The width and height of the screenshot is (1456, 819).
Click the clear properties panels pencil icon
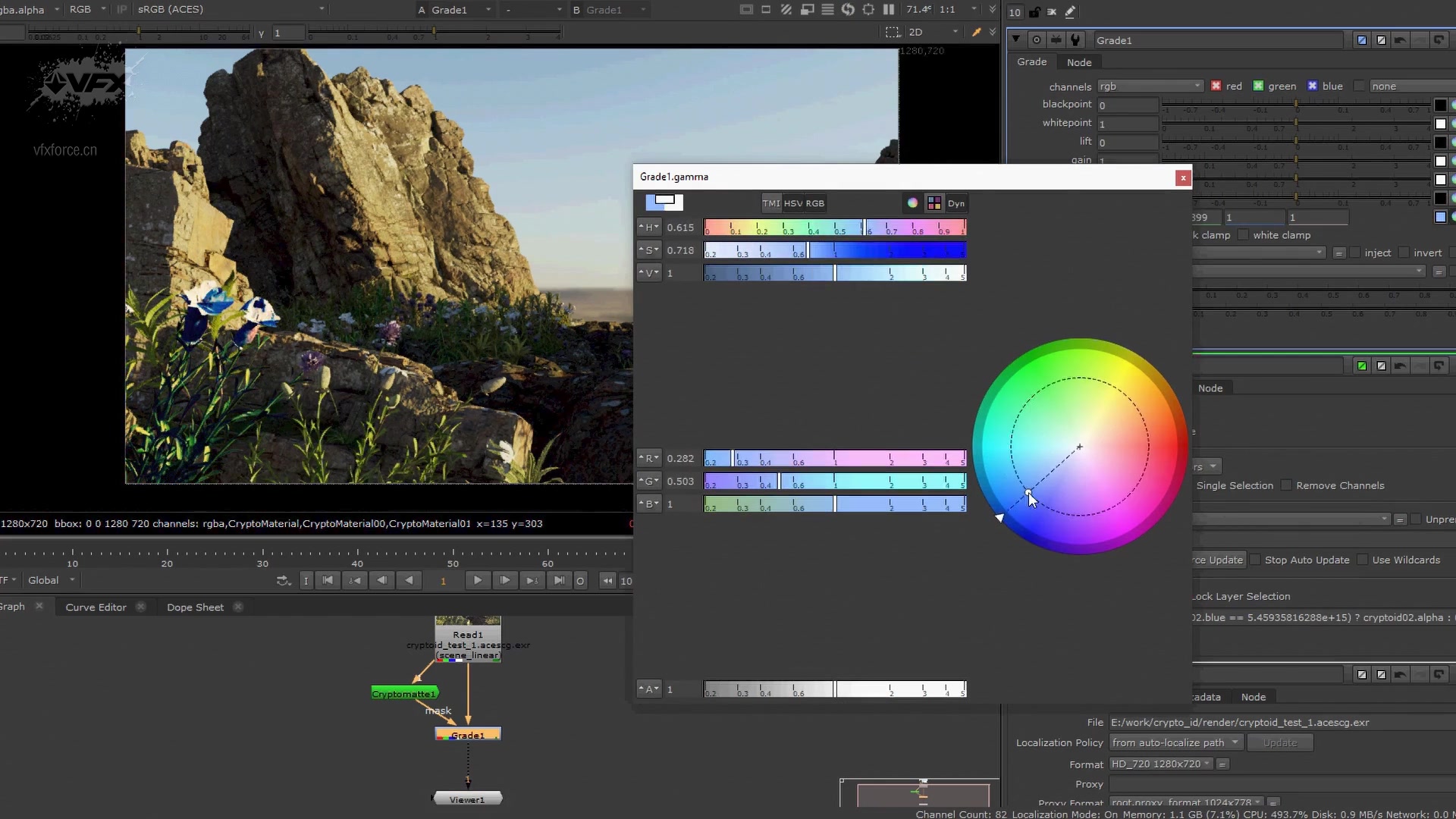tap(1070, 12)
